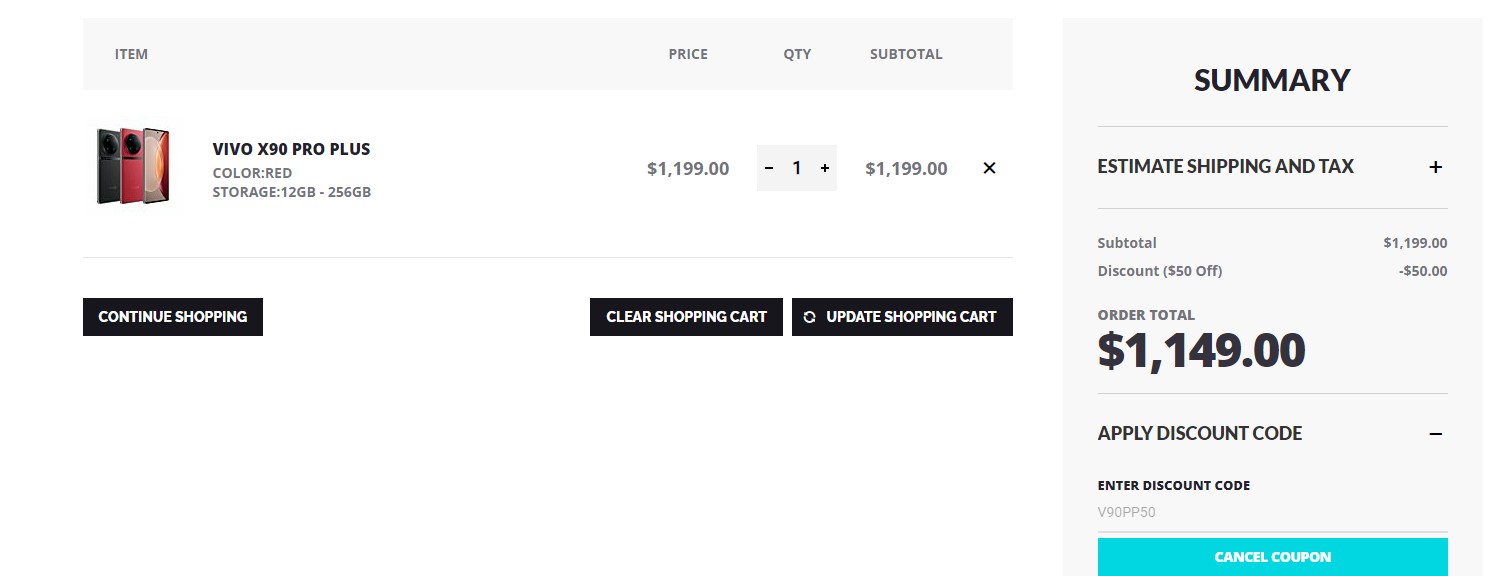Viewport: 1504px width, 576px height.
Task: Click the Discount ($50 Off) summary line
Action: coord(1159,271)
